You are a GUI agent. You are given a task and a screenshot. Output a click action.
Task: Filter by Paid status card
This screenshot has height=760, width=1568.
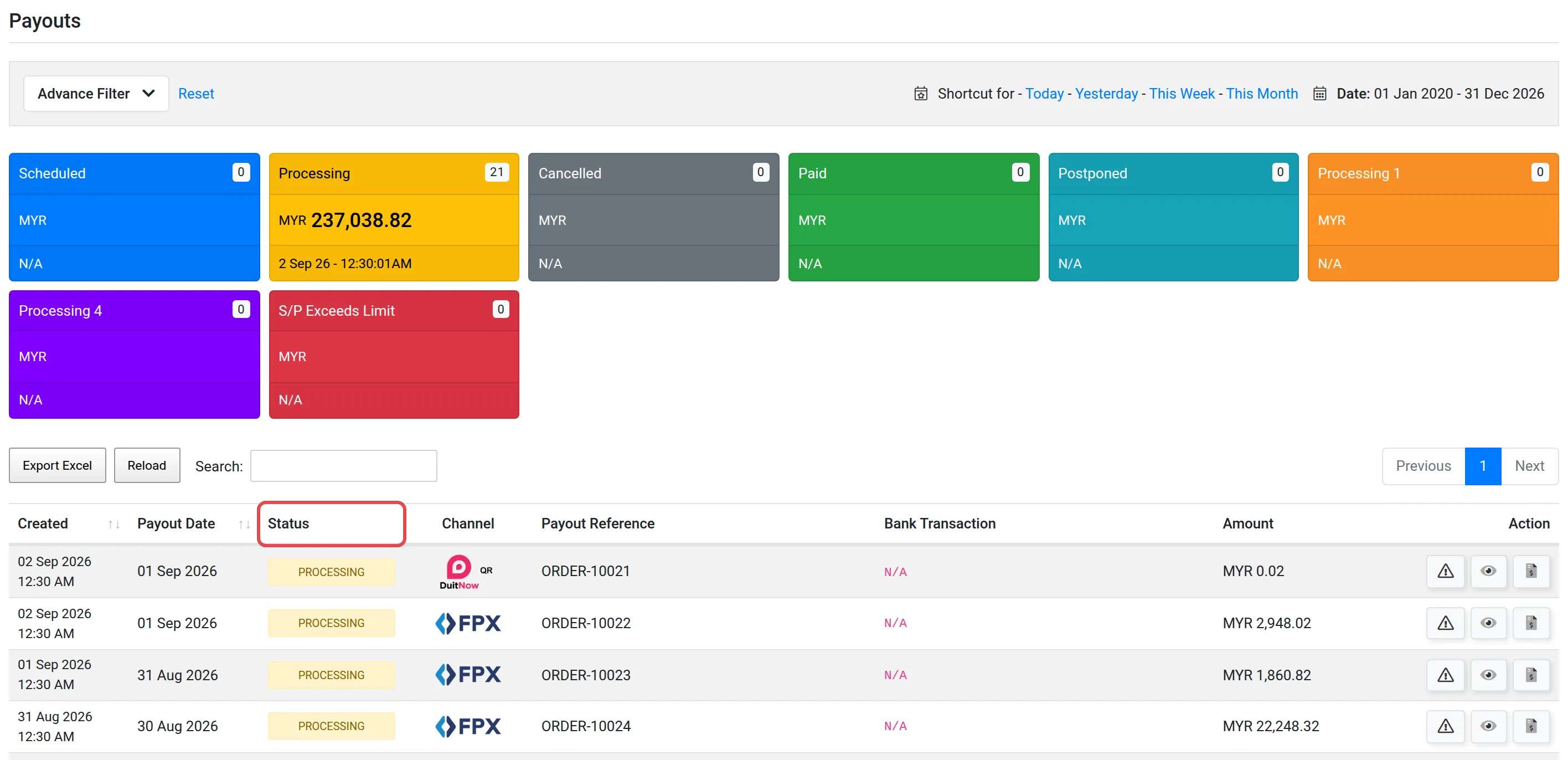click(x=913, y=217)
